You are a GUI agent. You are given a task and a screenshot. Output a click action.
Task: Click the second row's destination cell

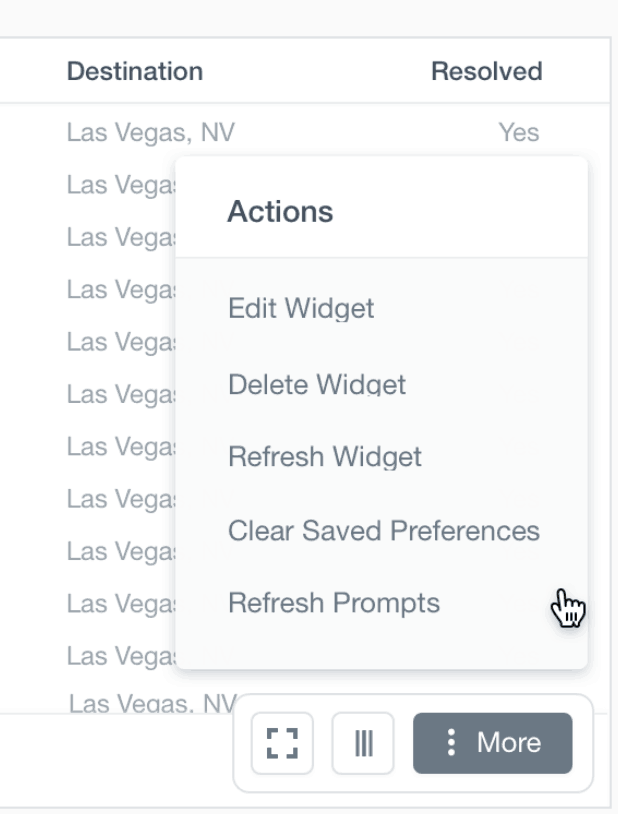pyautogui.click(x=120, y=185)
